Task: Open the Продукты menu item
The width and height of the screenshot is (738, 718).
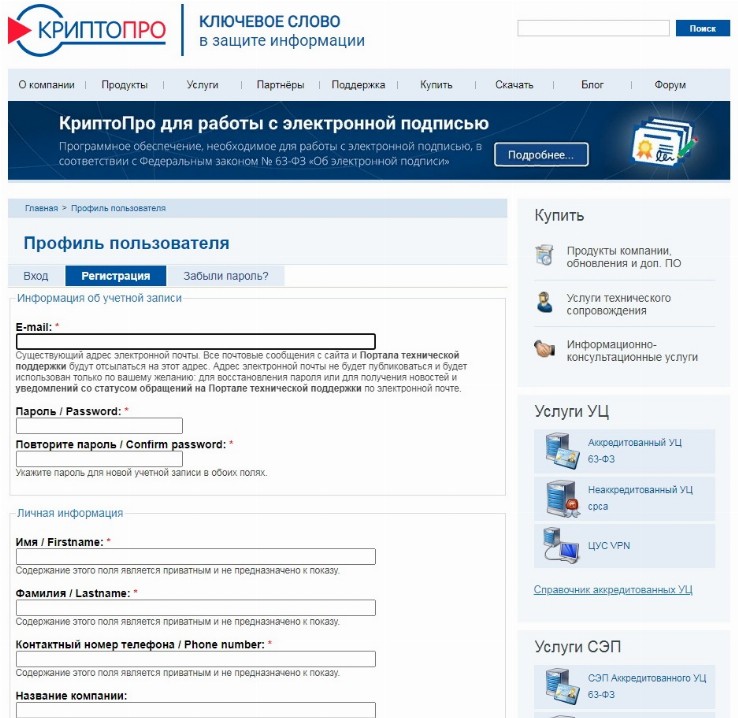Action: (x=124, y=85)
